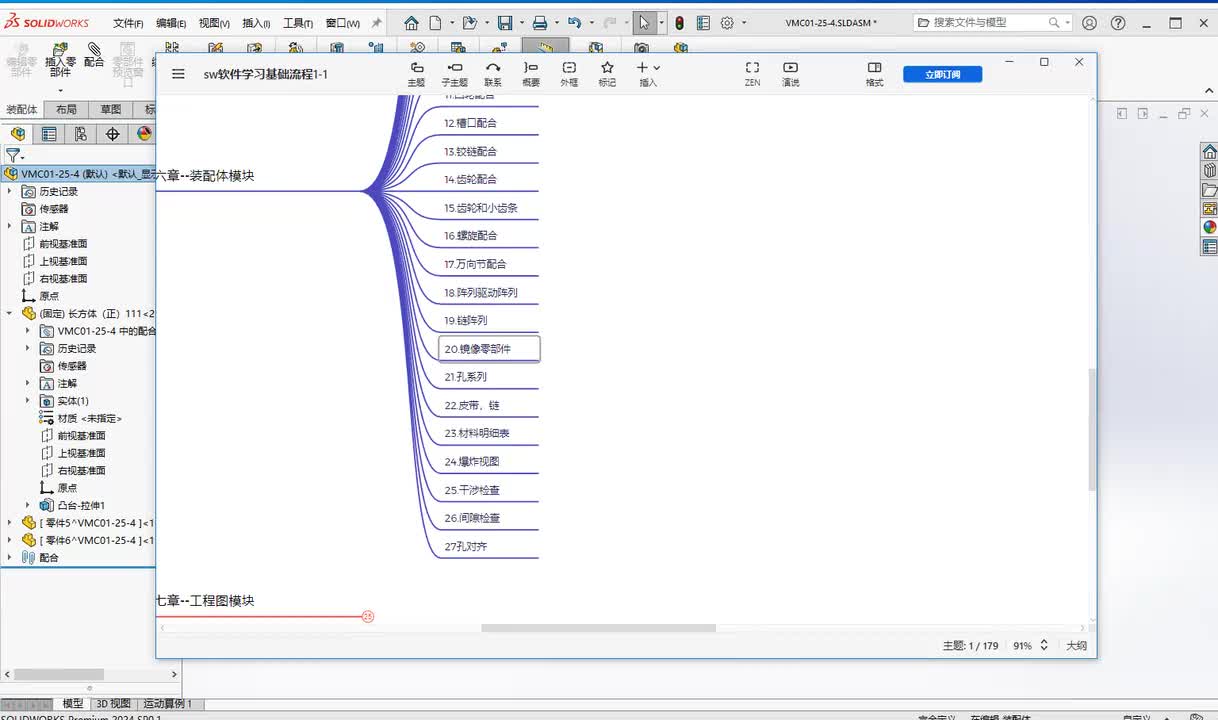This screenshot has width=1218, height=720.
Task: Print the document with the Print icon
Action: point(540,23)
